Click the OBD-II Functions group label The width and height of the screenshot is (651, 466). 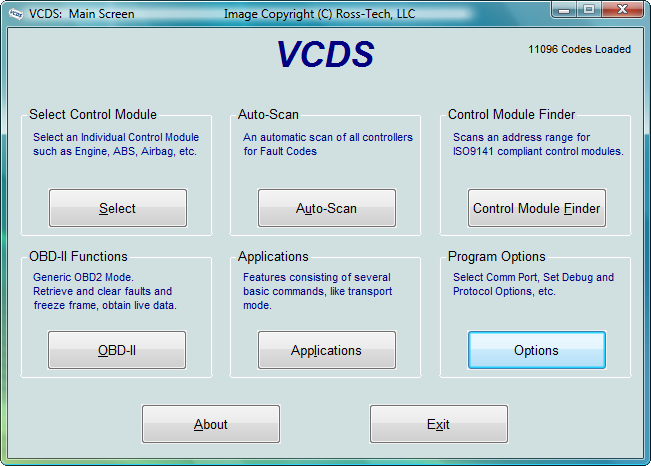pos(78,256)
